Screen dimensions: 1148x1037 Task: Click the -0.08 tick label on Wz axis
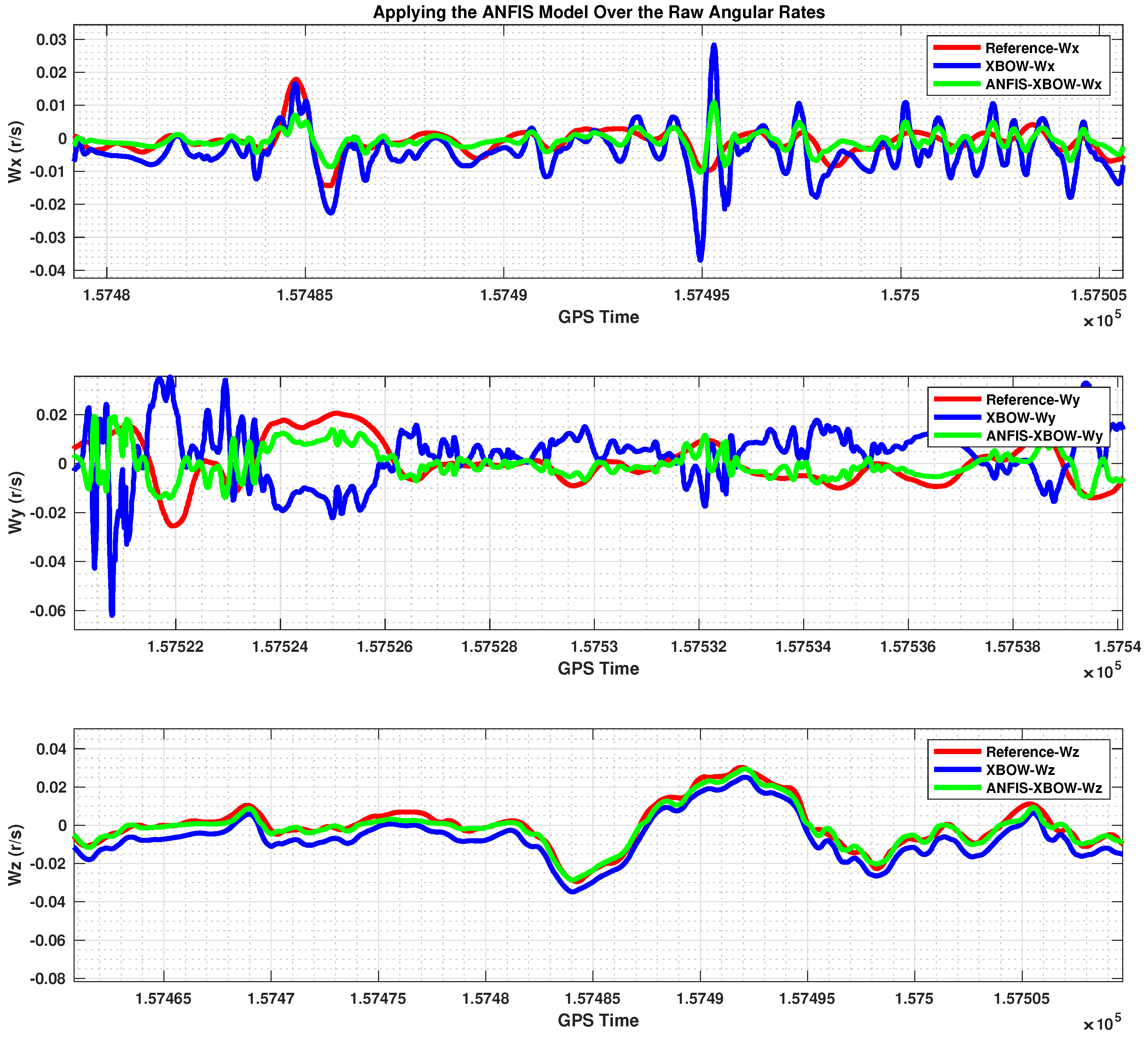[x=48, y=979]
